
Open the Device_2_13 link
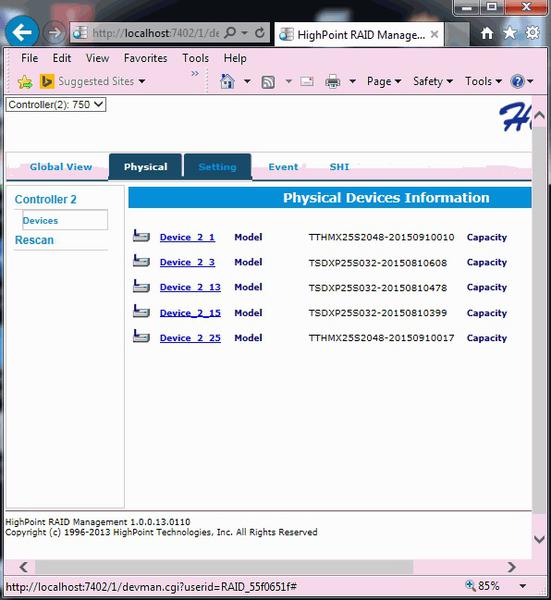coord(190,287)
